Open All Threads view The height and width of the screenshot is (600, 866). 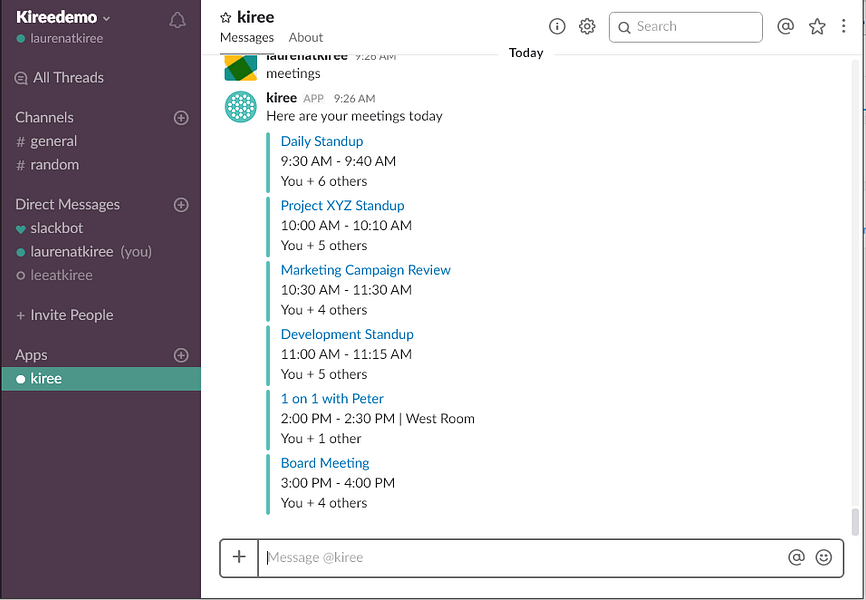[x=59, y=77]
